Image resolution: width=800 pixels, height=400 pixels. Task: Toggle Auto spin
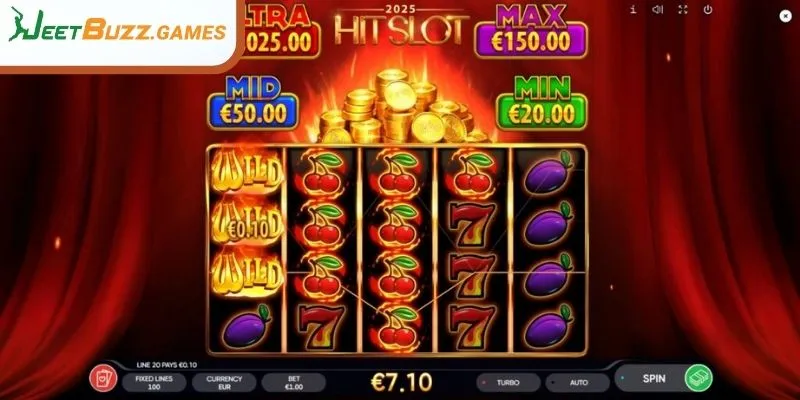(578, 382)
